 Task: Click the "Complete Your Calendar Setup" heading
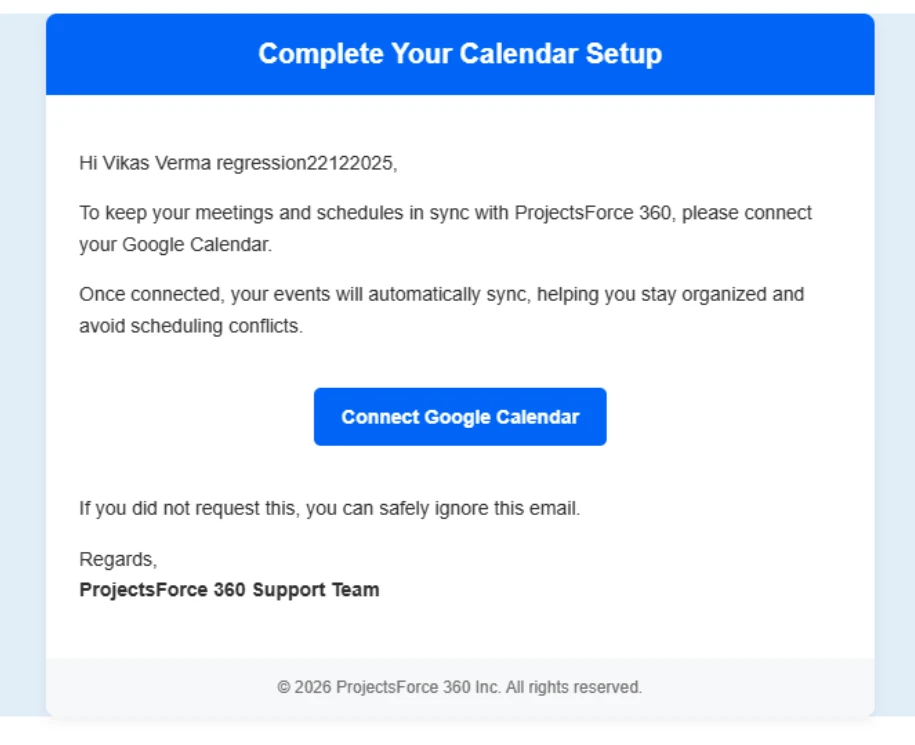pos(460,54)
